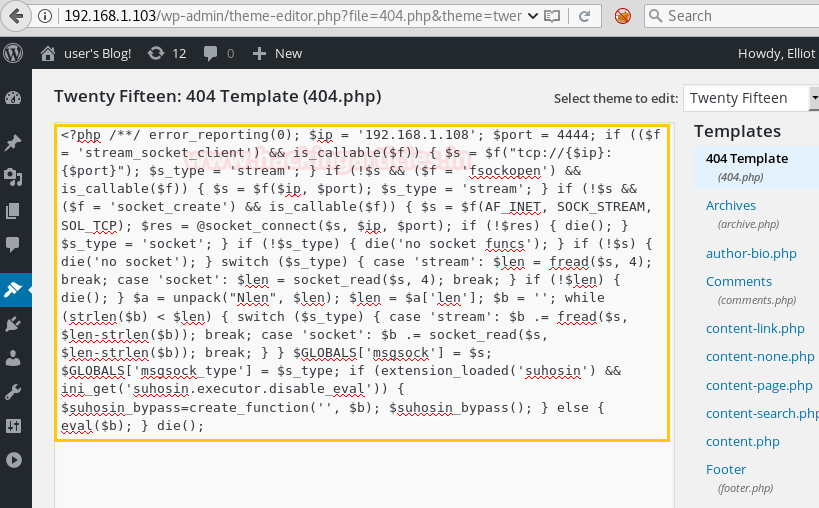Image resolution: width=819 pixels, height=508 pixels.
Task: Open Posts via pushpin sidebar icon
Action: click(x=13, y=142)
